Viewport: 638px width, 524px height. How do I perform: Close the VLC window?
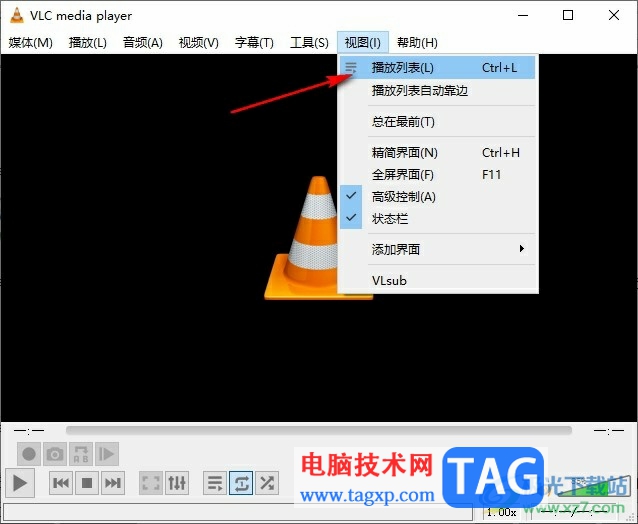click(x=614, y=15)
